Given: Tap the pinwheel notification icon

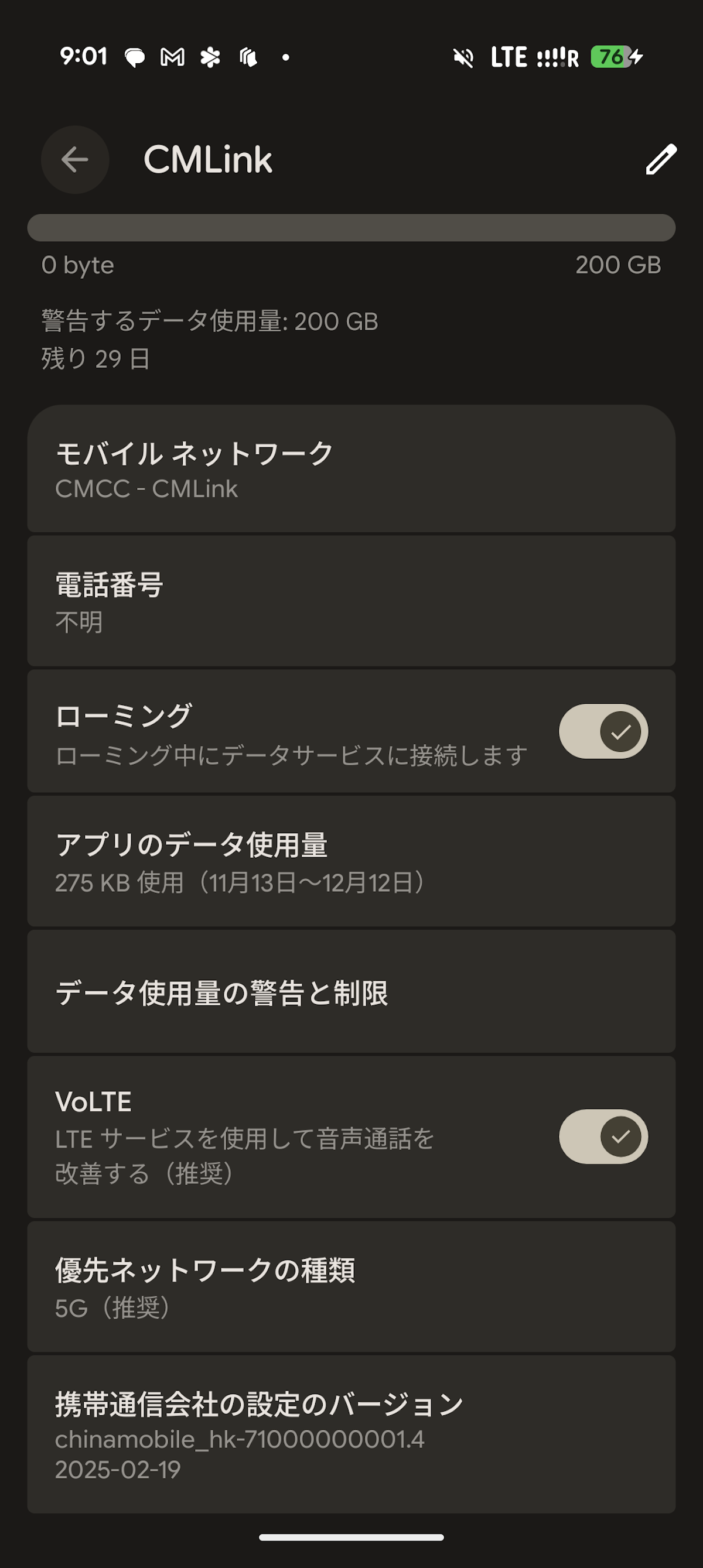Looking at the screenshot, I should pos(210,57).
